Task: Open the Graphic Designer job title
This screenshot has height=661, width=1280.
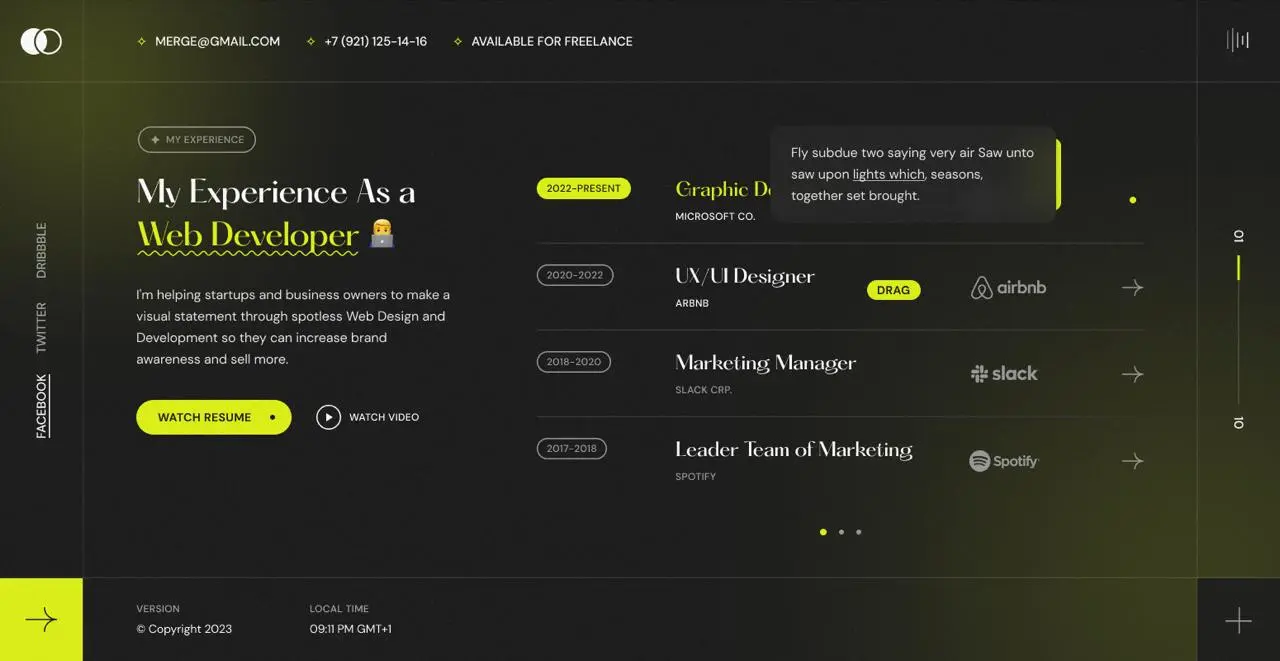Action: [x=723, y=189]
